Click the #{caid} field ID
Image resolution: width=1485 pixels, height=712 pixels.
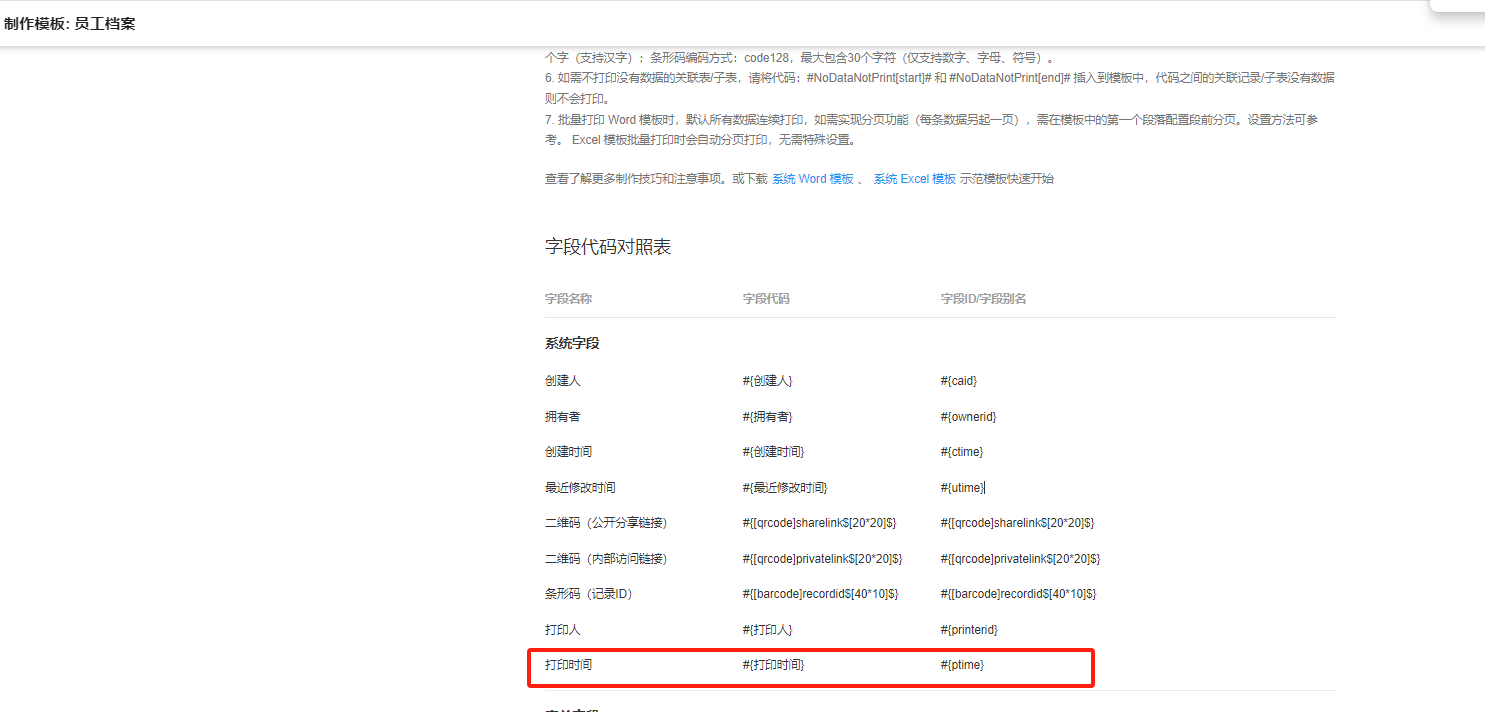958,381
